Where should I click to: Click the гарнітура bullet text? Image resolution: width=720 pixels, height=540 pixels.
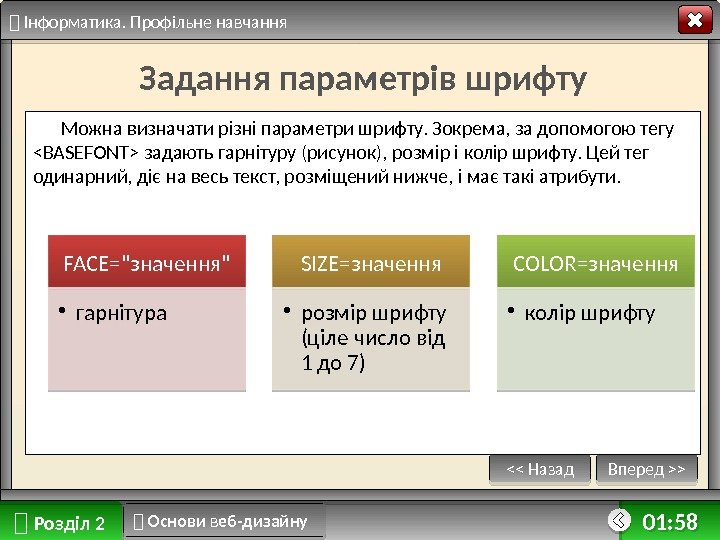click(121, 314)
